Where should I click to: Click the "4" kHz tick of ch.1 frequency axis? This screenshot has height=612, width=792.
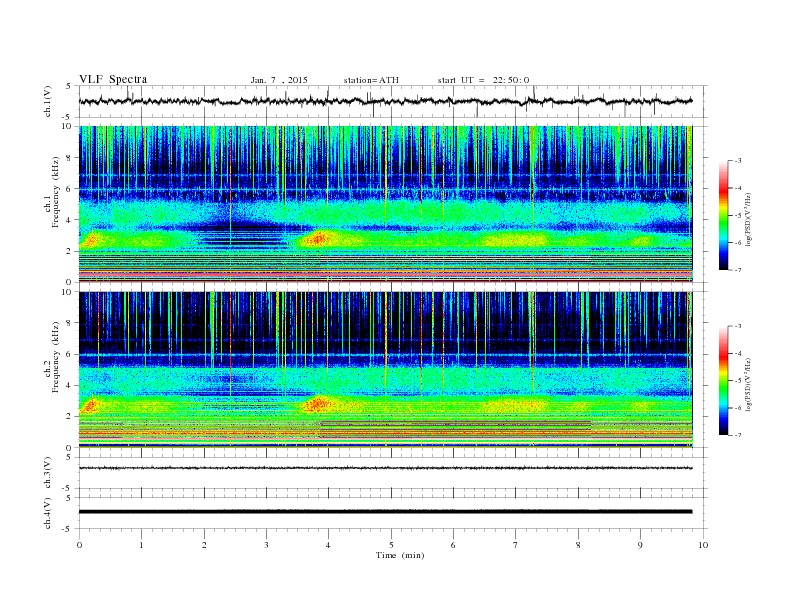pos(70,220)
